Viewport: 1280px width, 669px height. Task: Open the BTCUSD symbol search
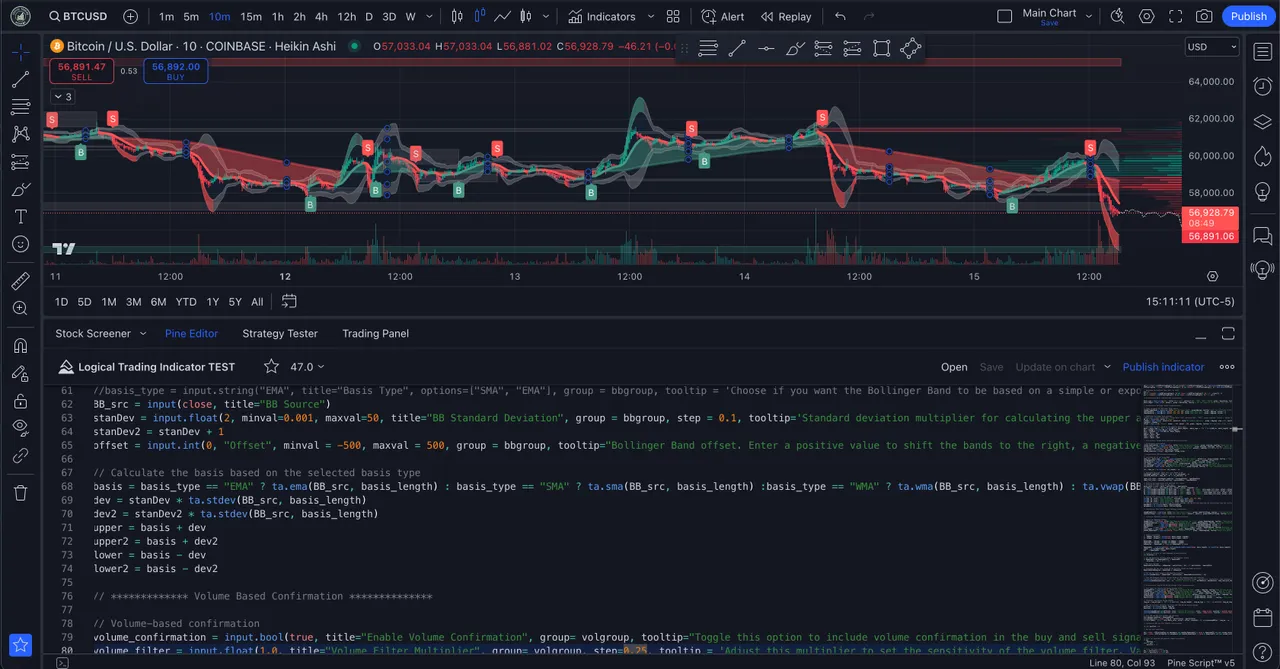pyautogui.click(x=78, y=16)
